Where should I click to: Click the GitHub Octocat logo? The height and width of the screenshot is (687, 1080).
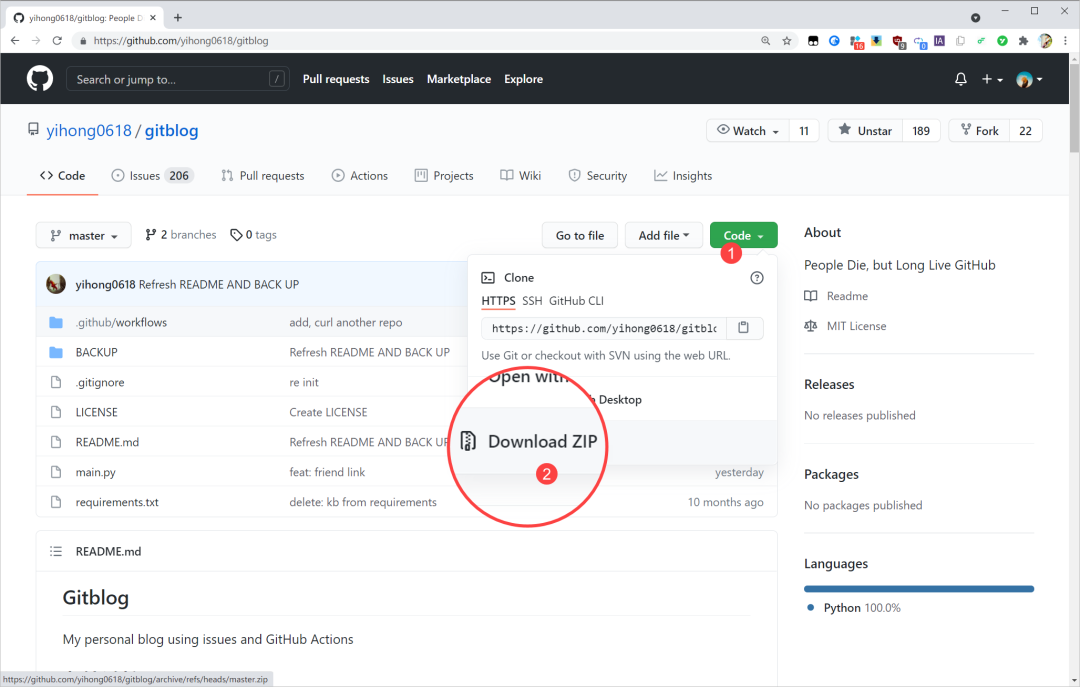pyautogui.click(x=38, y=78)
